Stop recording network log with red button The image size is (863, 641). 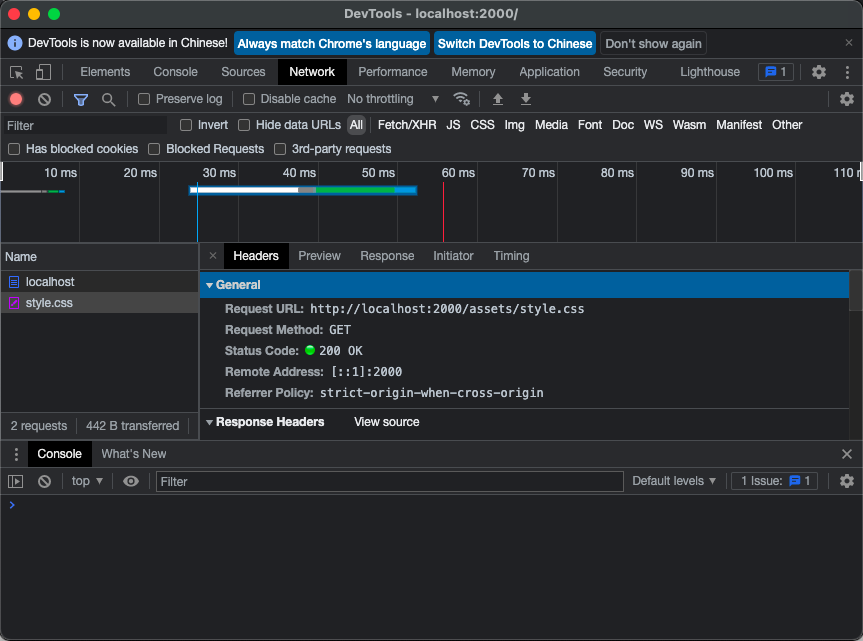[16, 99]
